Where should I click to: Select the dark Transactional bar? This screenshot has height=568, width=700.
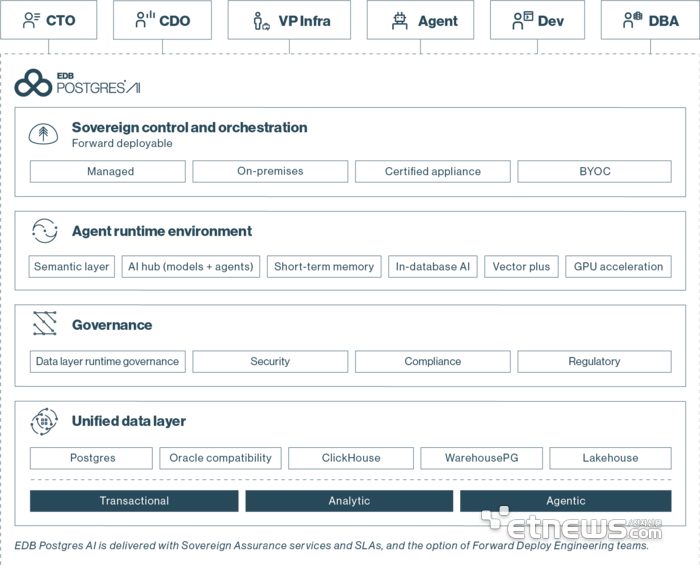134,501
